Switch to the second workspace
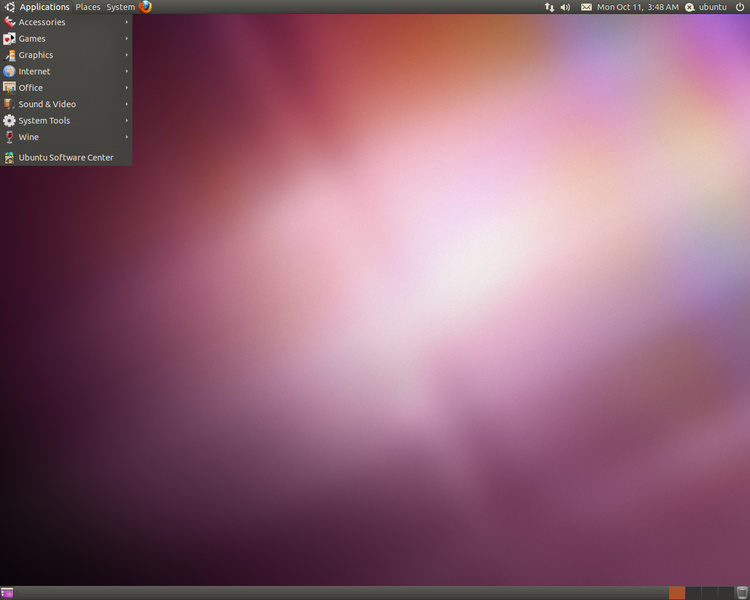Screen dimensions: 750x600 point(693,593)
